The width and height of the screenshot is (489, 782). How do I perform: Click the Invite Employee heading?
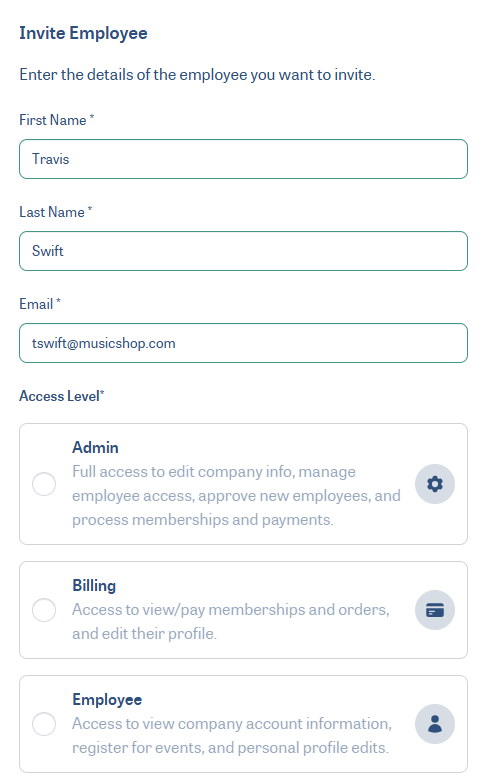coord(83,33)
